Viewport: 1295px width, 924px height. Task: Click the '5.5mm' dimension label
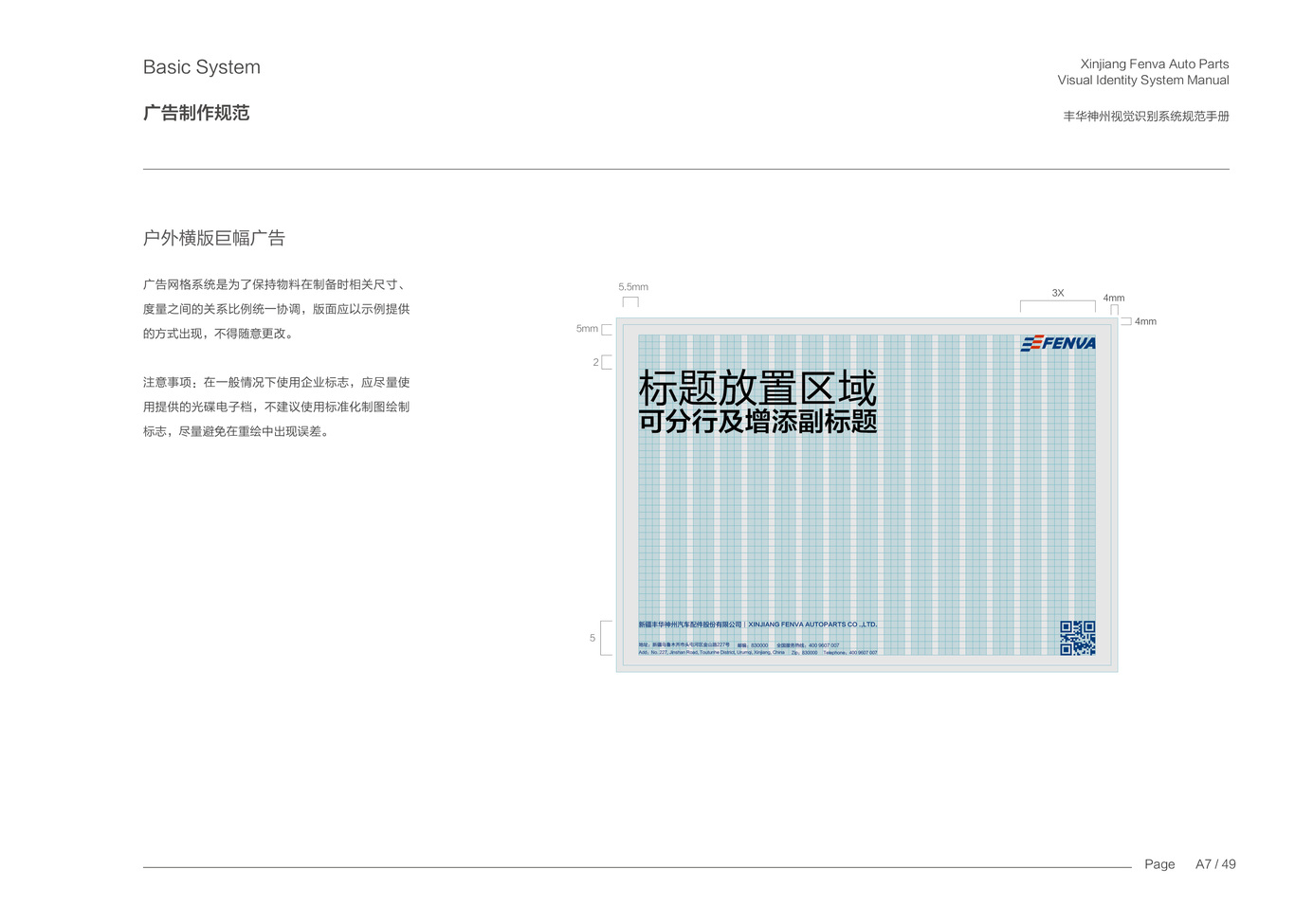pos(633,287)
